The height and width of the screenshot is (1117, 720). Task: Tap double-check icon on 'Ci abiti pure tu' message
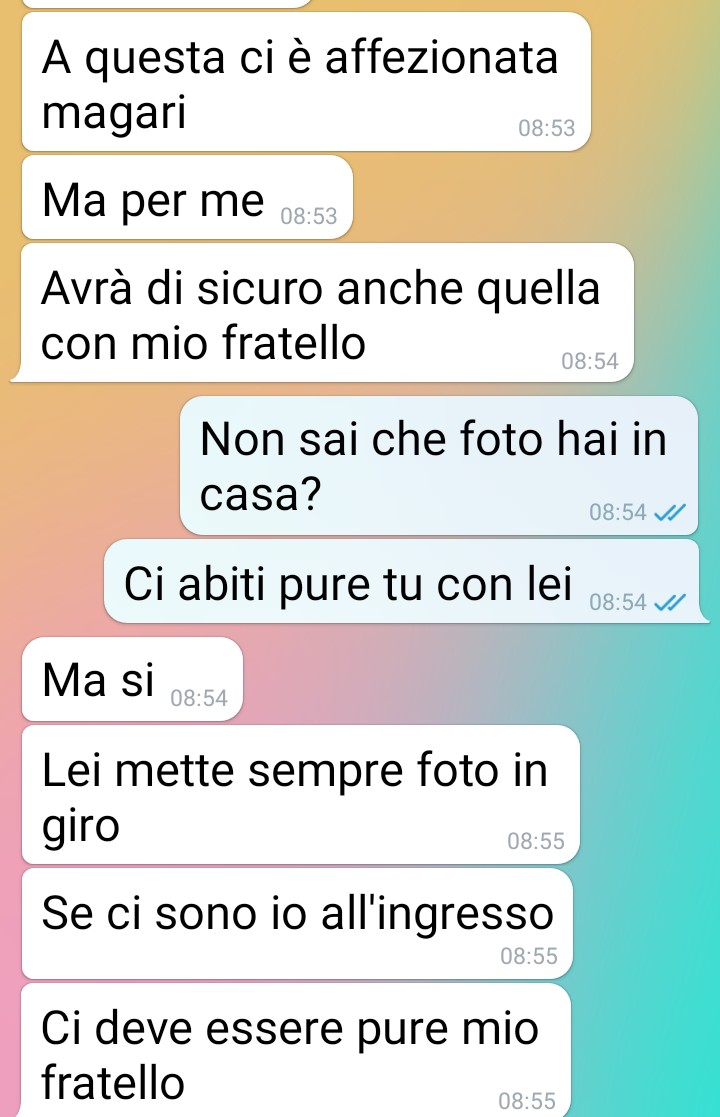point(669,603)
